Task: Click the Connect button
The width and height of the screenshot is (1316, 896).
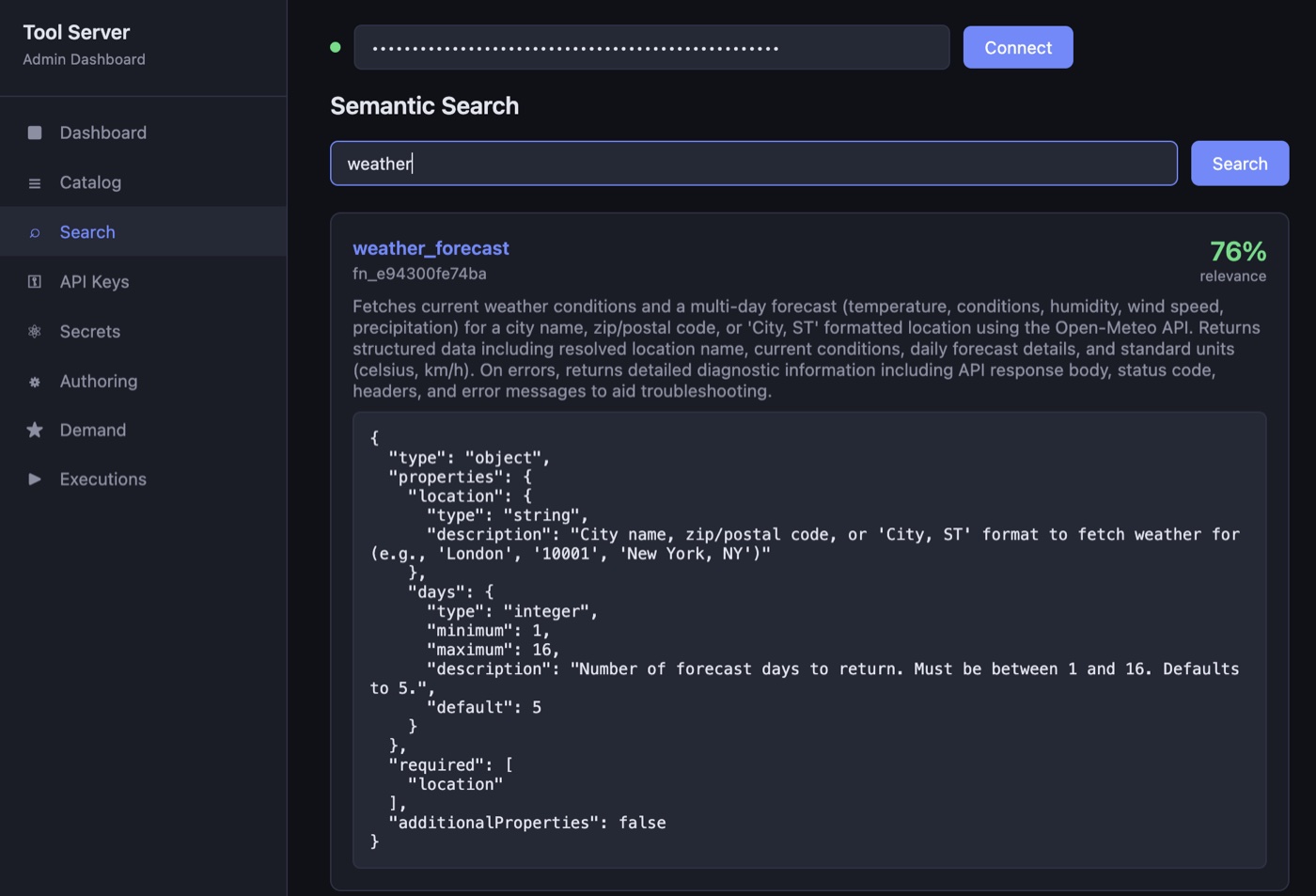Action: click(1018, 47)
